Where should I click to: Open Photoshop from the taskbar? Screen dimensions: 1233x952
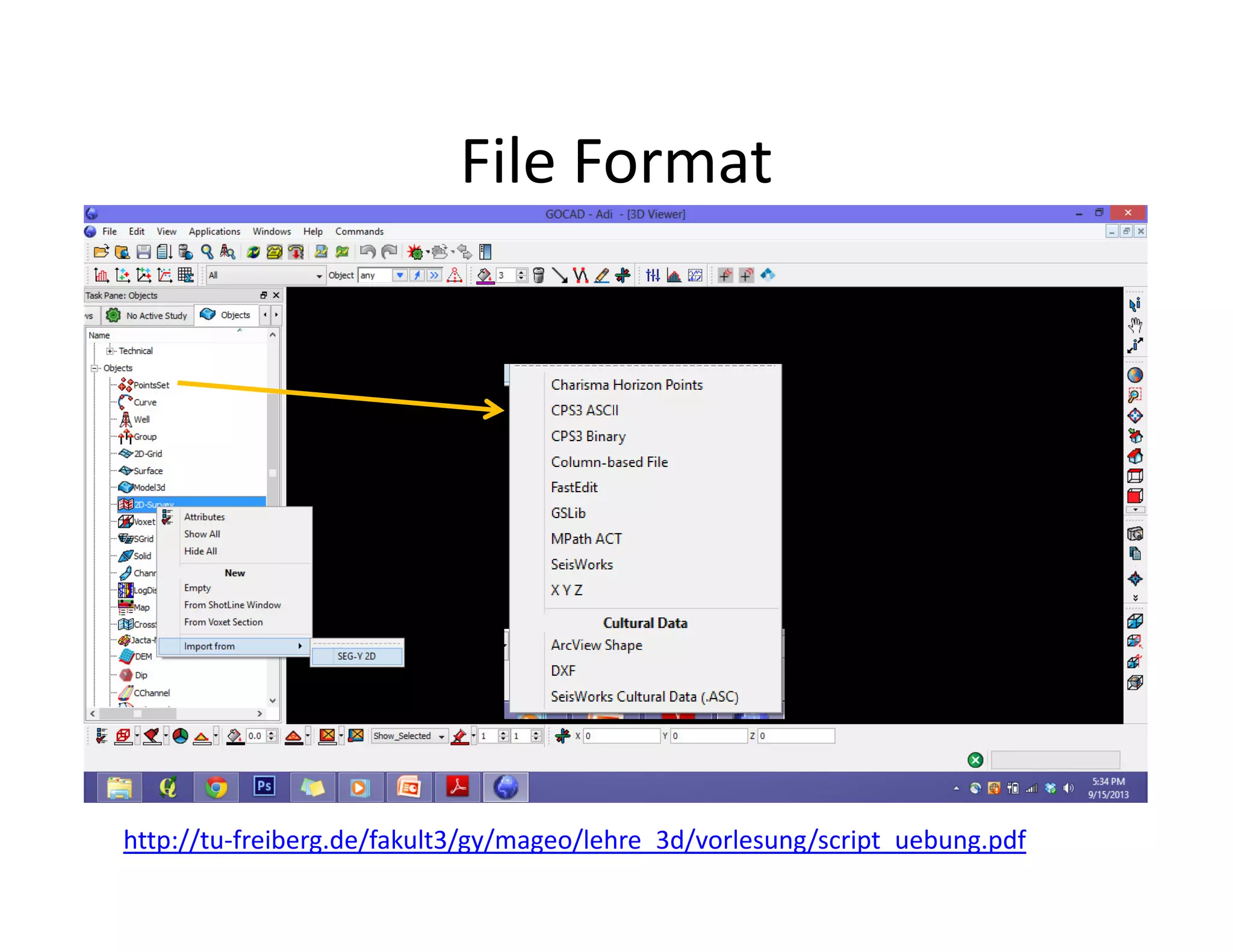(264, 787)
